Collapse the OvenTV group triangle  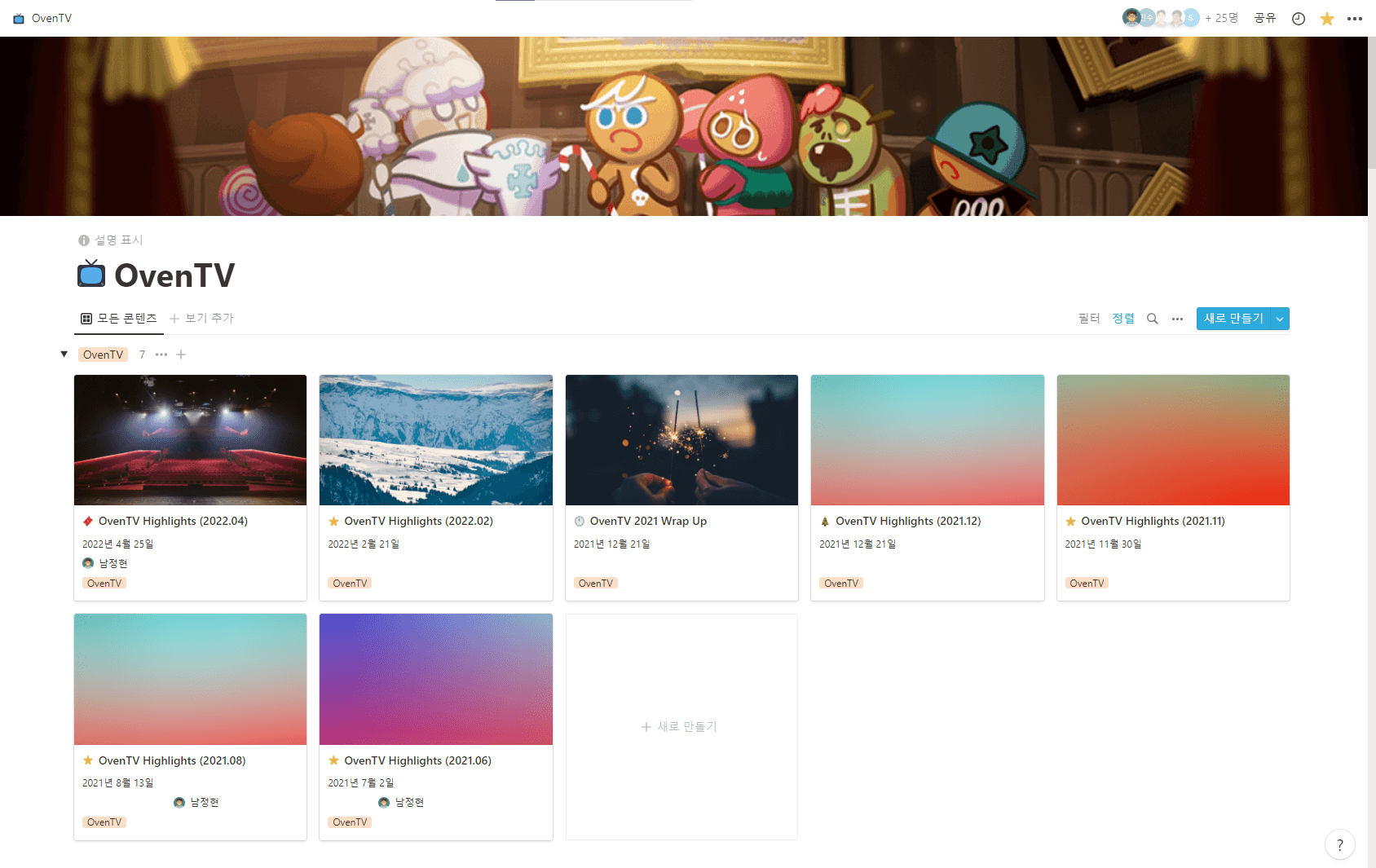64,355
